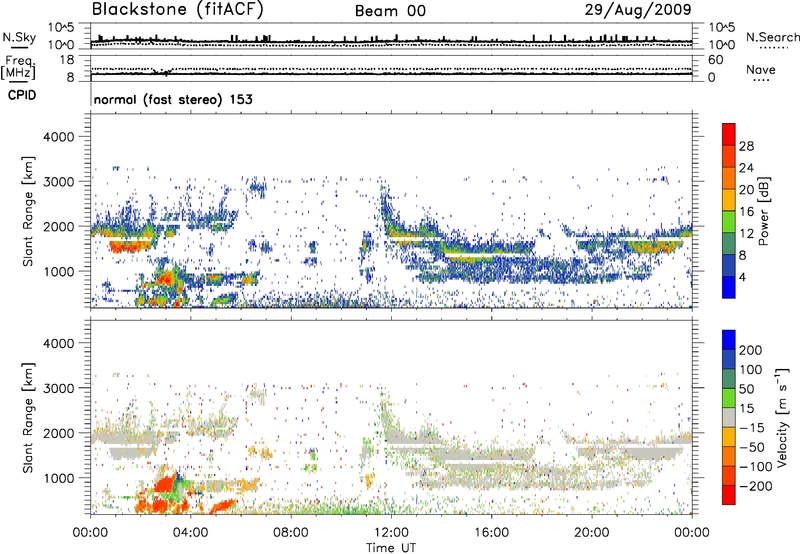Select the 3000 tick in the velocity panel
The width and height of the screenshot is (800, 554).
click(59, 388)
